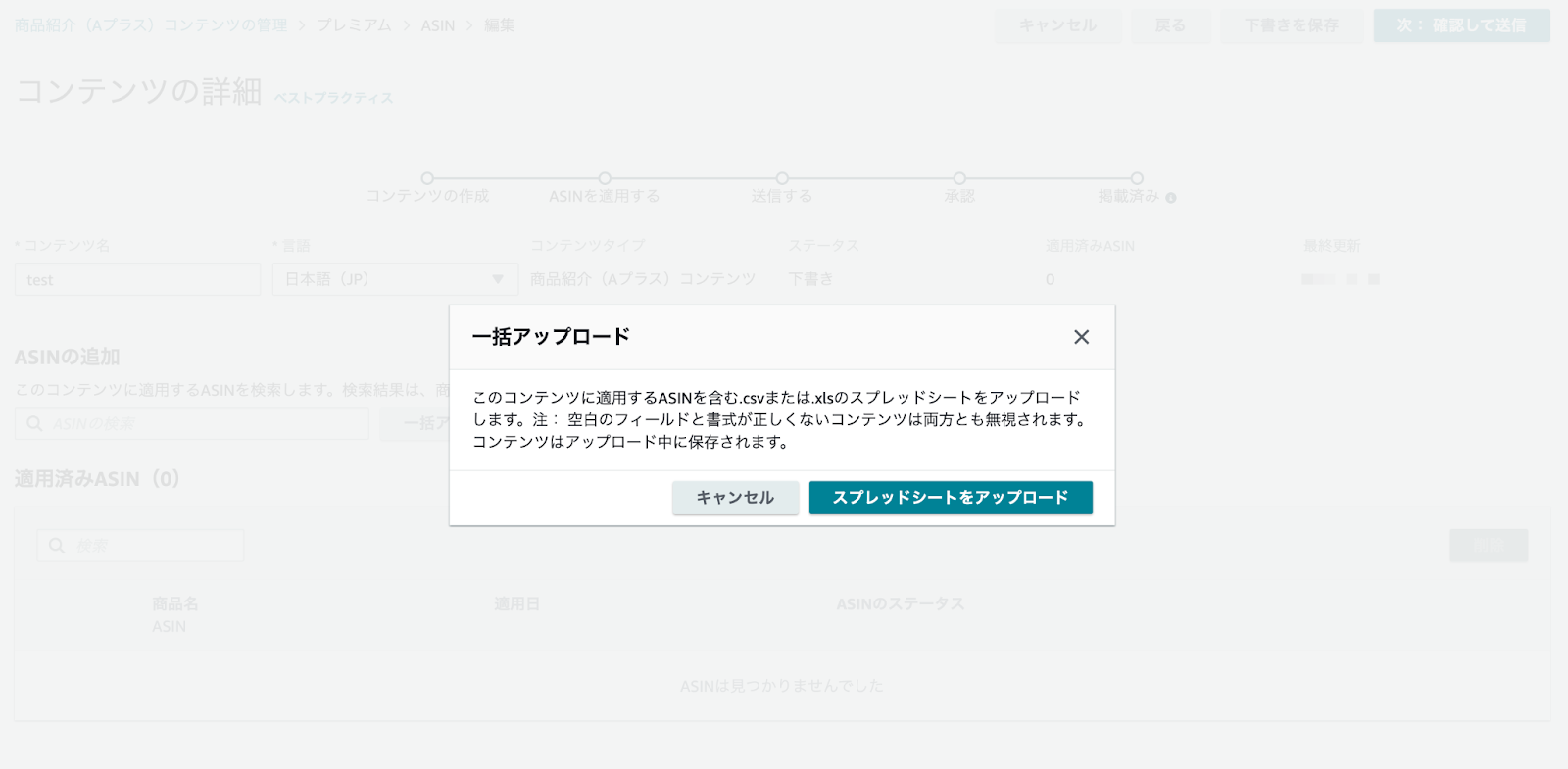Click the 適用済みASIN list 検索 field

point(140,546)
